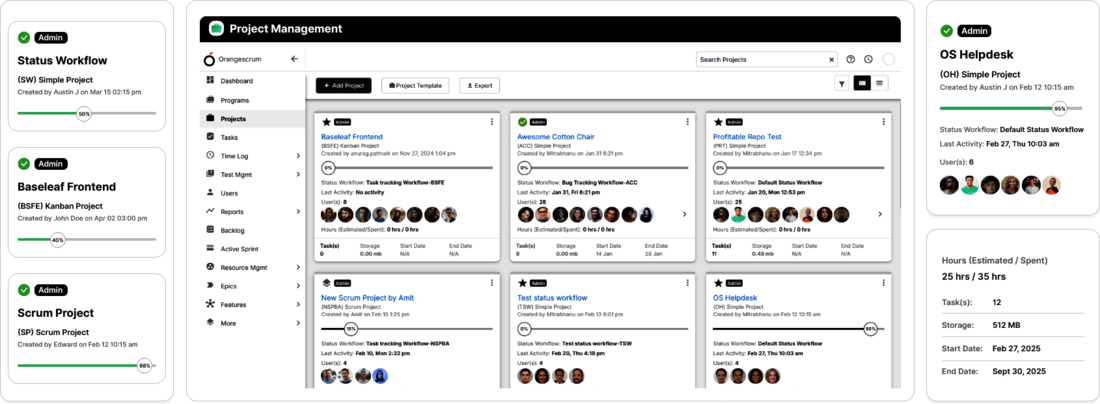Click the Search Projects input field
The width and height of the screenshot is (1100, 404).
tap(760, 60)
